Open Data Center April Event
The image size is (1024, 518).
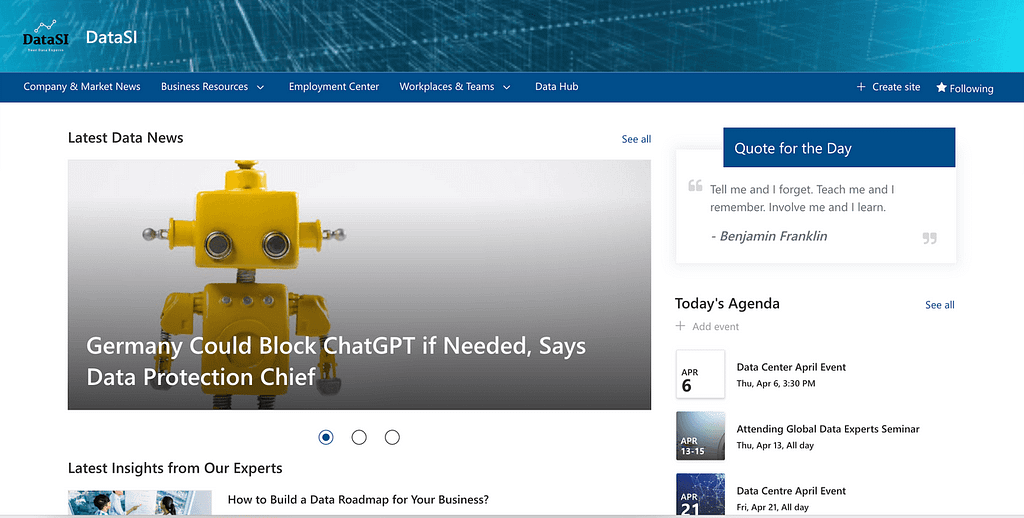[791, 367]
